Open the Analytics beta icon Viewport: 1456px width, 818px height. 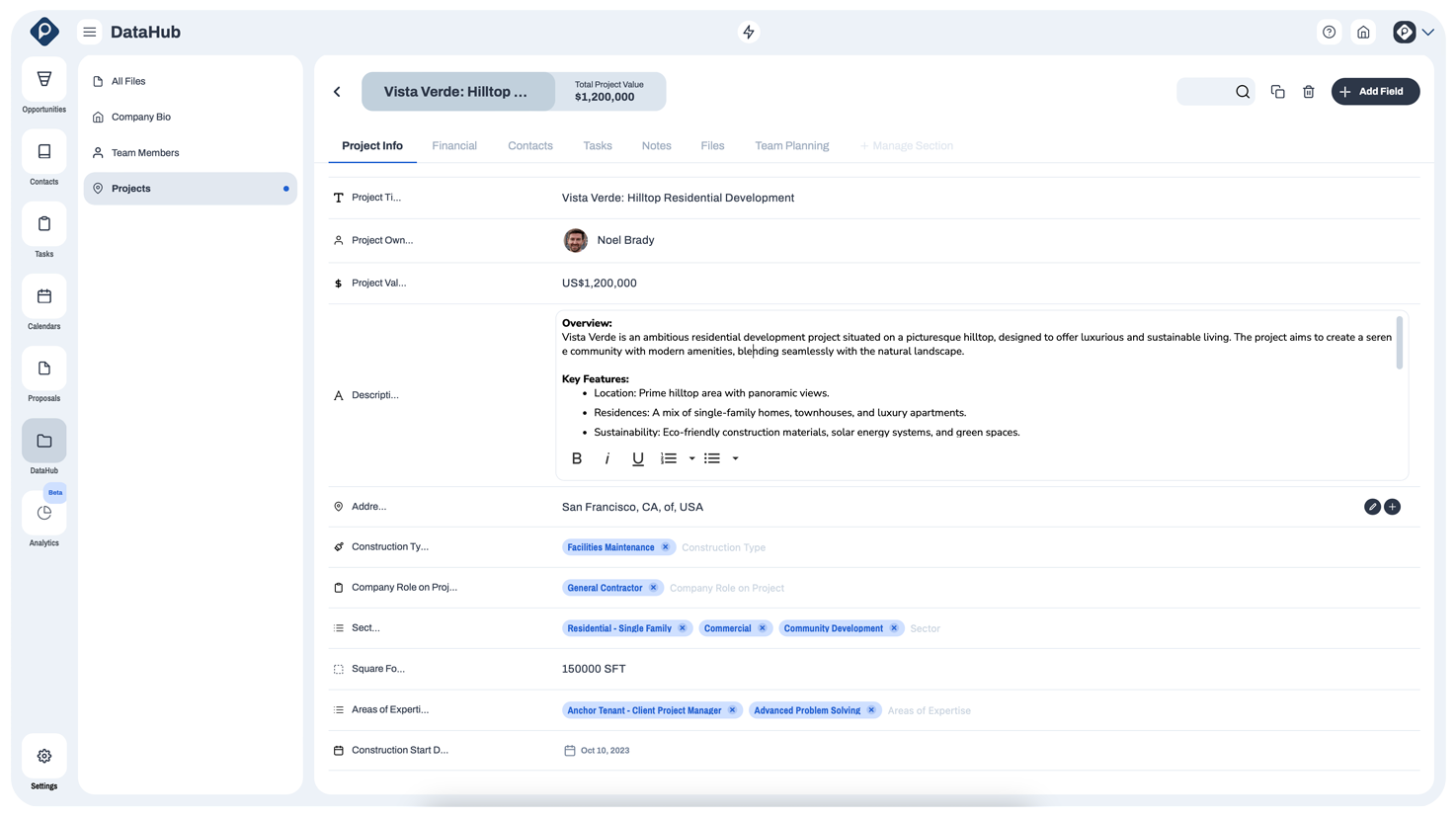44,513
